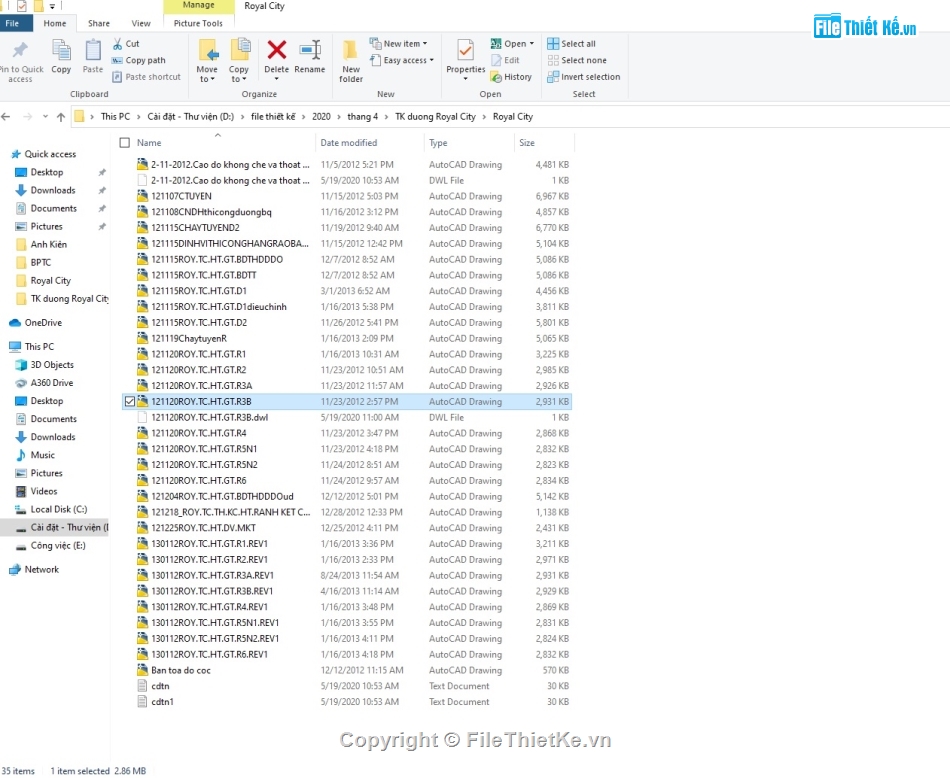950x778 pixels.
Task: Expand the Open button dropdown arrow
Action: [532, 44]
